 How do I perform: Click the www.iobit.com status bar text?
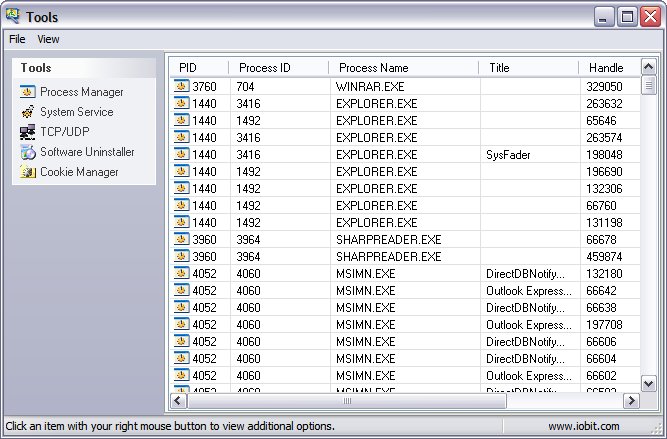click(584, 426)
